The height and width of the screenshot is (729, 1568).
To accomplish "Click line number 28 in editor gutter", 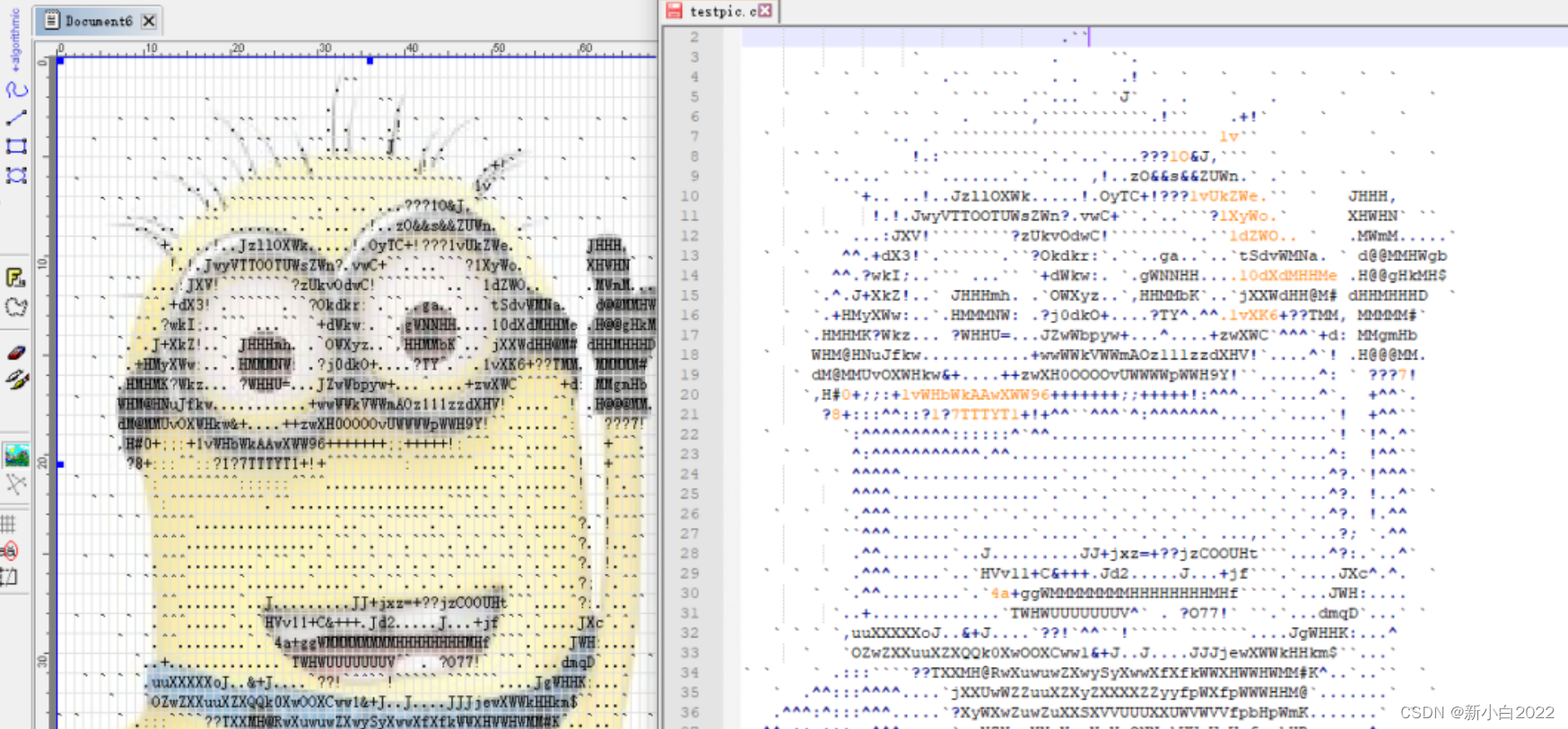I will [x=689, y=553].
